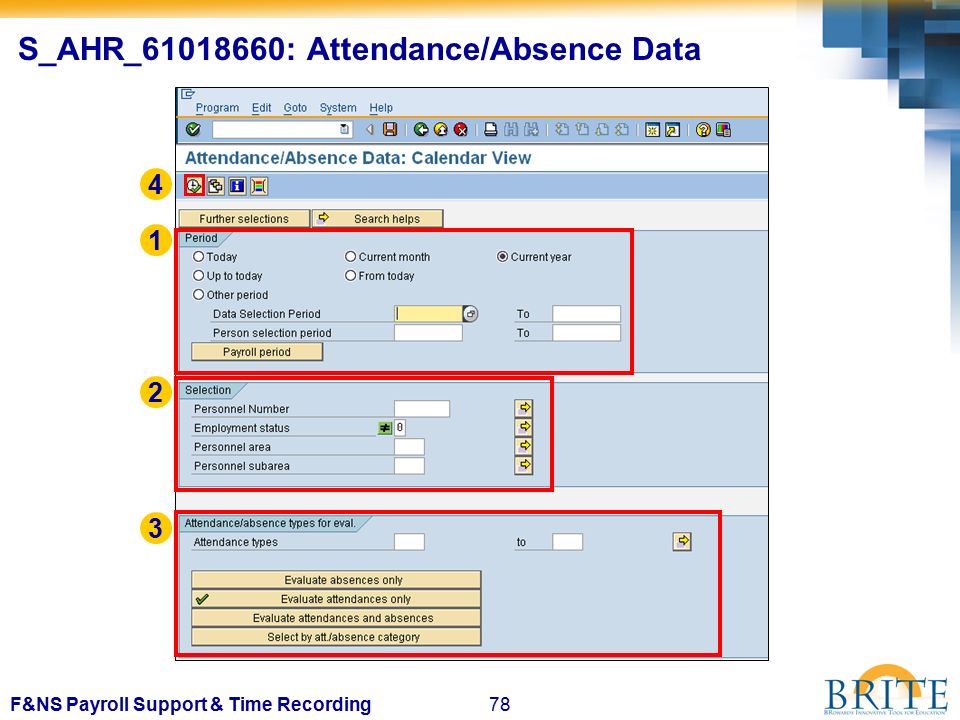The height and width of the screenshot is (720, 960).
Task: Open the Help menu
Action: point(381,108)
